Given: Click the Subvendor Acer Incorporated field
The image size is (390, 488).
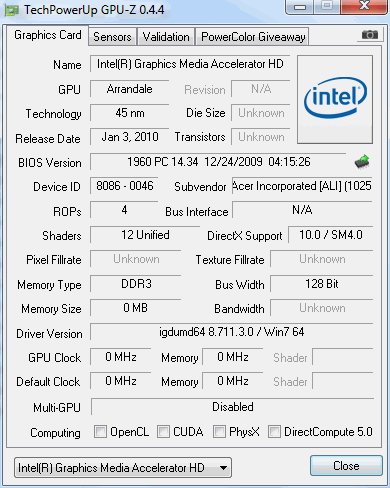Looking at the screenshot, I should (x=302, y=186).
